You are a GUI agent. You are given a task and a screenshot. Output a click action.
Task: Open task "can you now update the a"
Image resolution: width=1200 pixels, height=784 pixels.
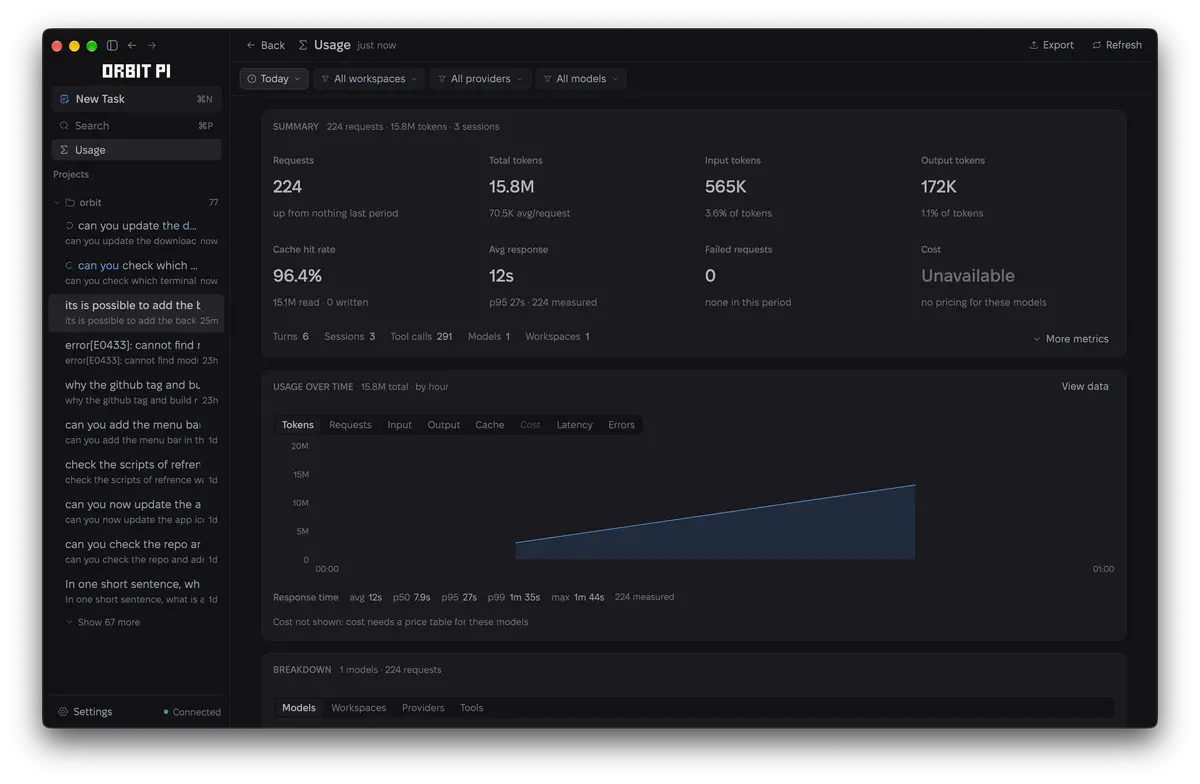click(137, 512)
